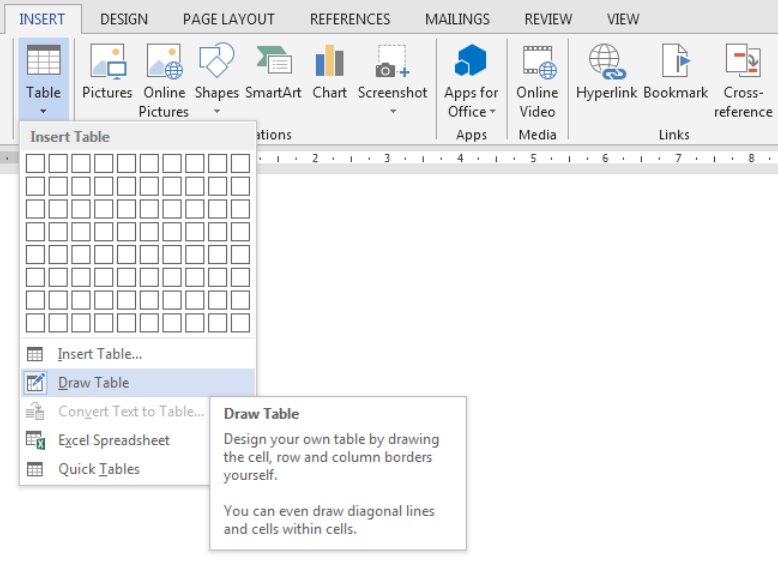Pick the top-left cell in table grid
Screen dimensions: 778x569
[x=35, y=162]
